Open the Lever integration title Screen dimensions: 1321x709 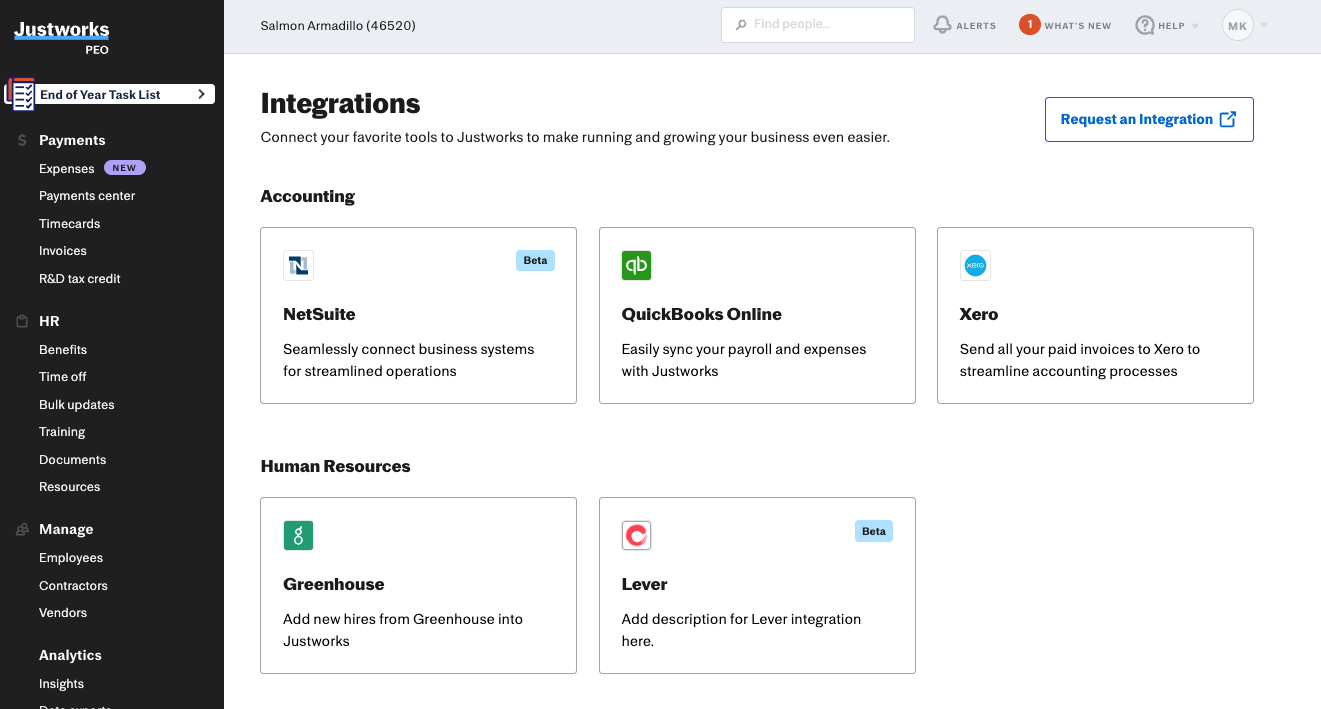point(644,584)
